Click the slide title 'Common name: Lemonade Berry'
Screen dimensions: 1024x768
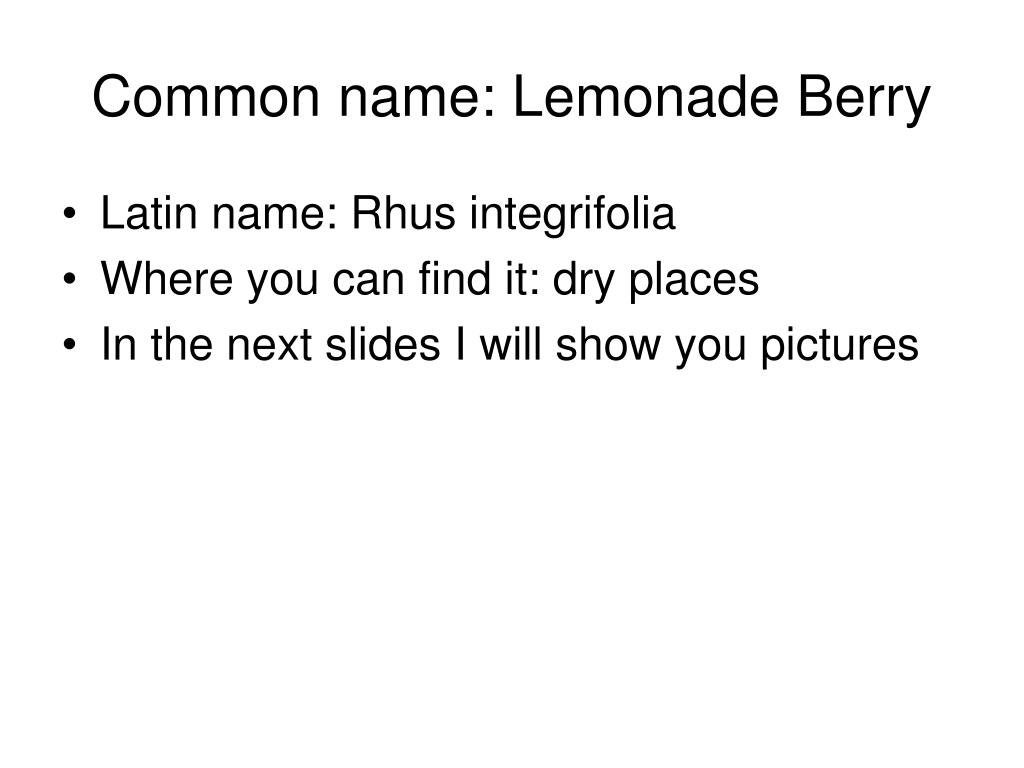(511, 98)
